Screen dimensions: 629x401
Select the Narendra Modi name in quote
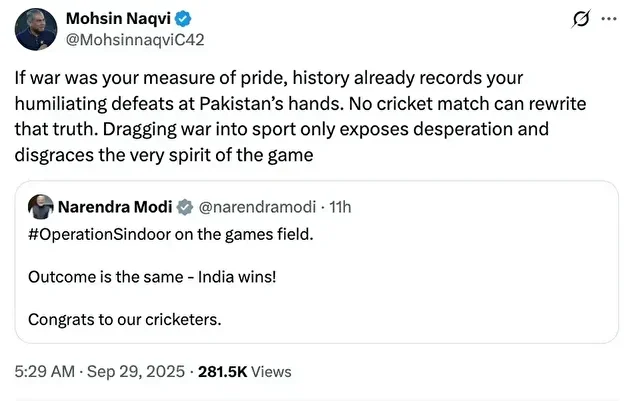(114, 207)
